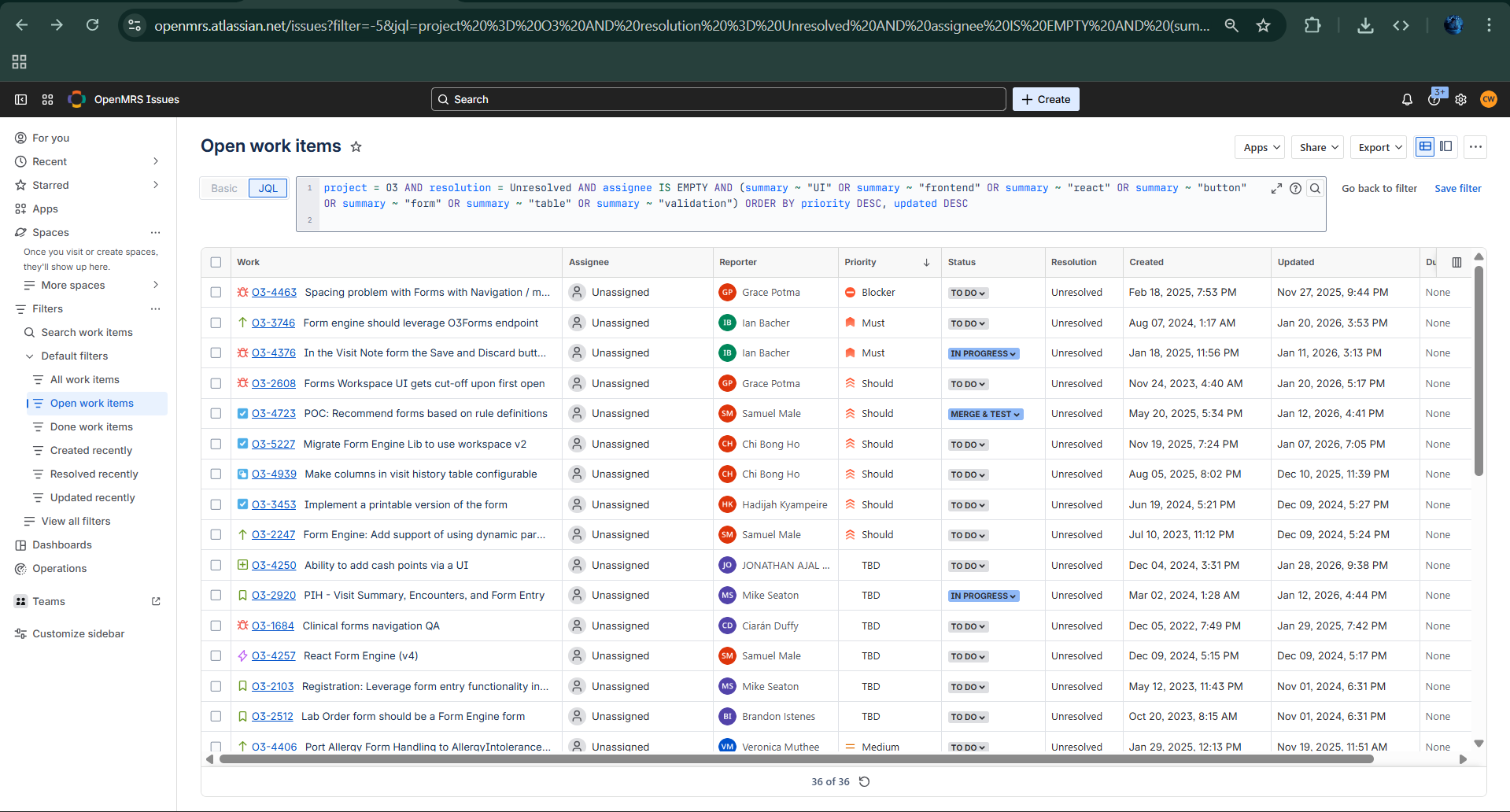
Task: Collapse the Default filters group
Action: tap(30, 356)
